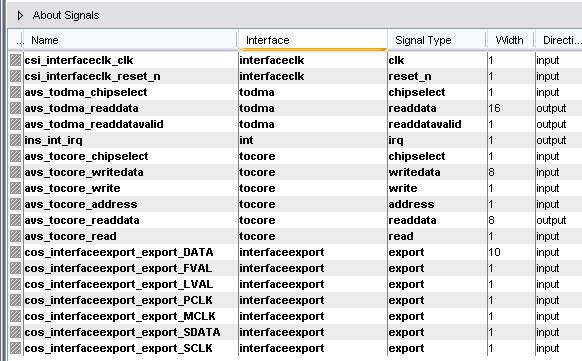582x361 pixels.
Task: Select the avs_todma_readdatavalid signal name
Action: 94,124
